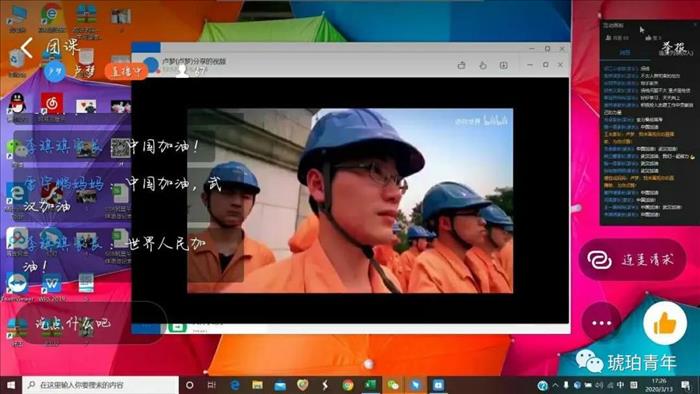The height and width of the screenshot is (394, 700).
Task: Open the three-dots more options button
Action: (601, 322)
